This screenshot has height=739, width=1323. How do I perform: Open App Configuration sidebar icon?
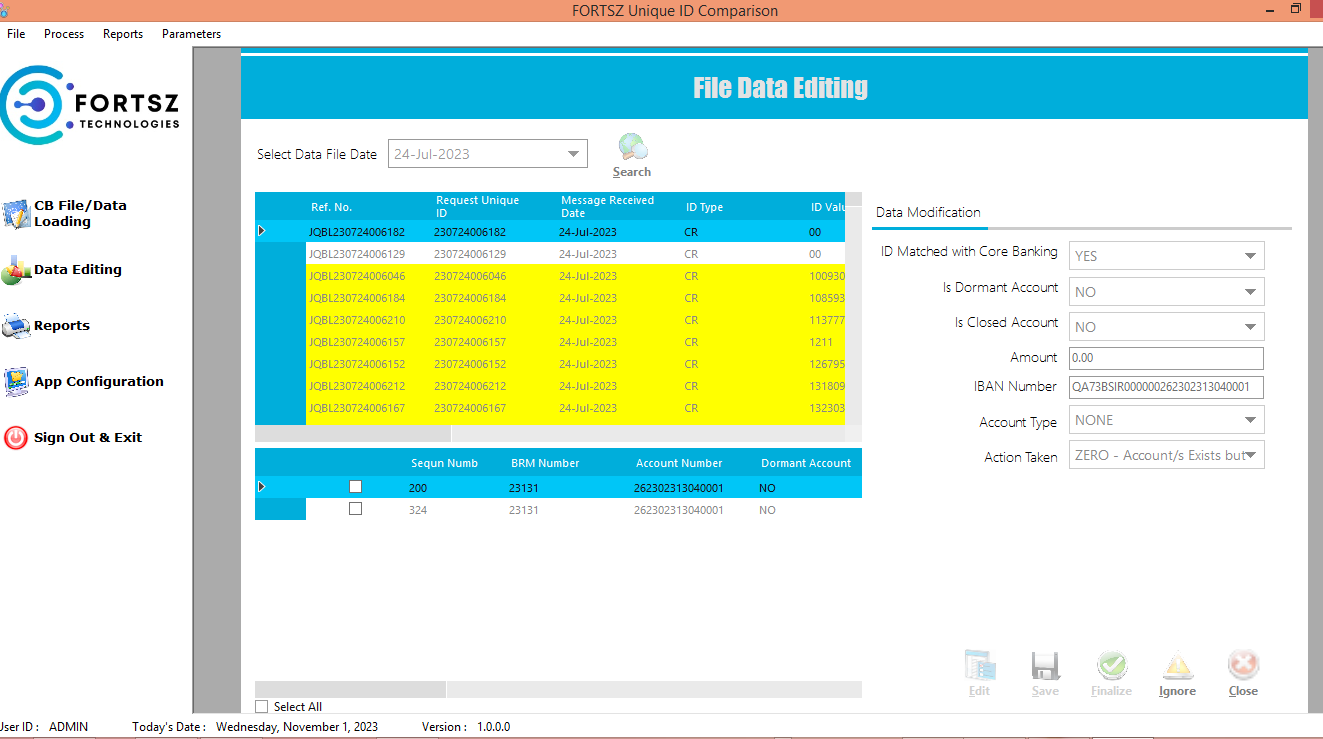[16, 382]
